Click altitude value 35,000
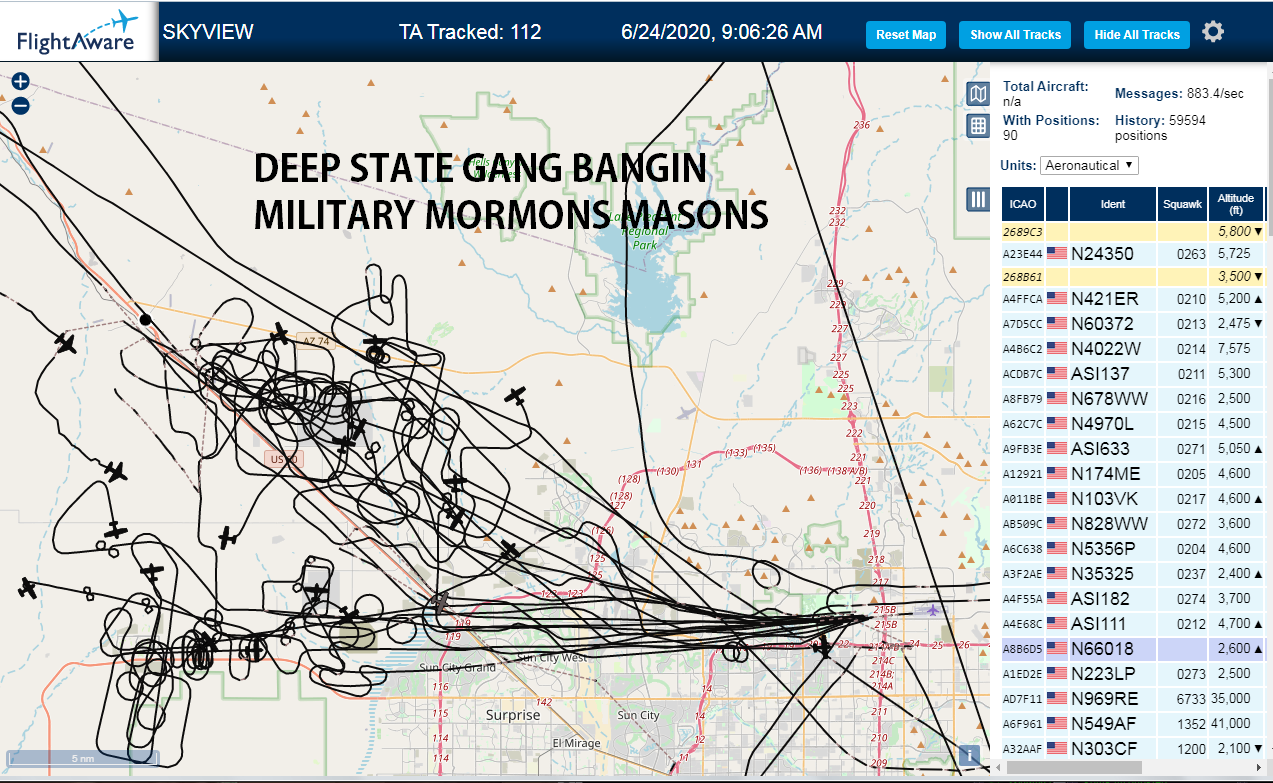 (1233, 698)
